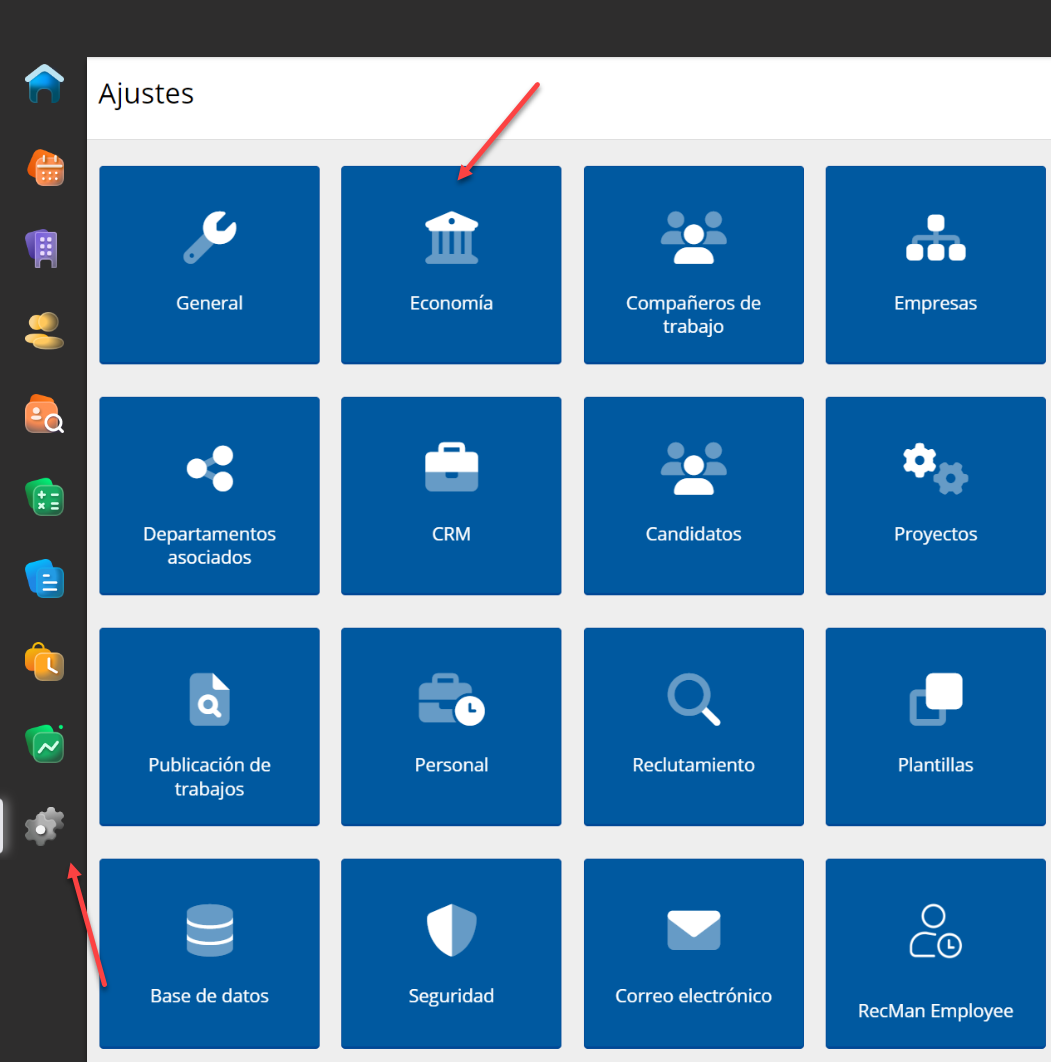Screen dimensions: 1051x1062
Task: Select the blue document sidebar icon
Action: click(x=44, y=579)
